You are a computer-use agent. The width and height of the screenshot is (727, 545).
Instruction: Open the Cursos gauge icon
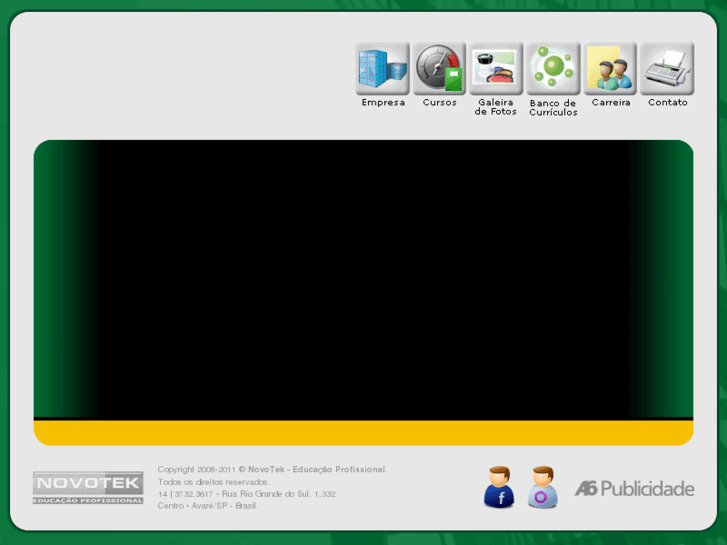439,69
